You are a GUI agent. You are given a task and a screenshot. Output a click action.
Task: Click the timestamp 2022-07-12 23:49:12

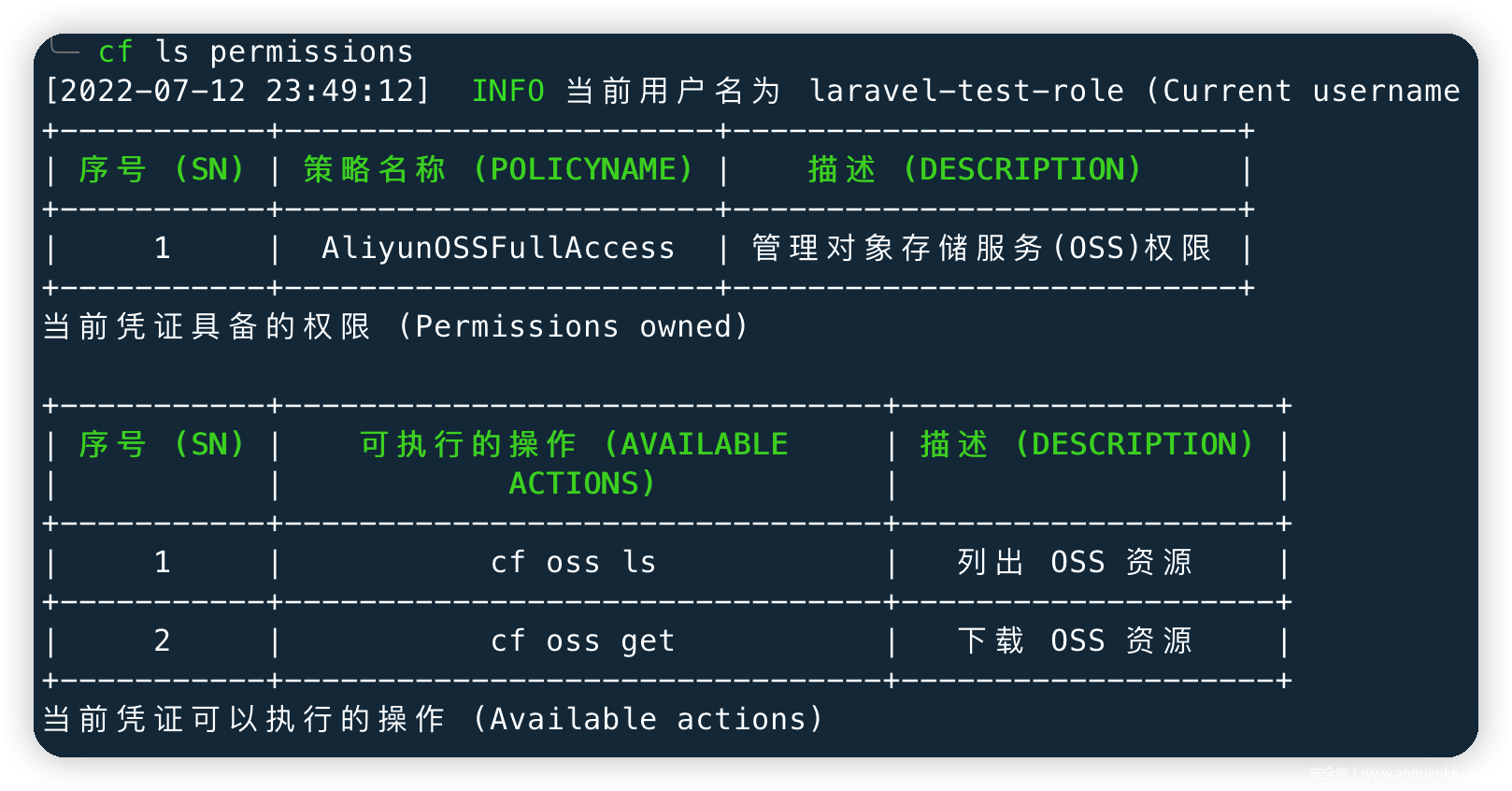coord(237,91)
